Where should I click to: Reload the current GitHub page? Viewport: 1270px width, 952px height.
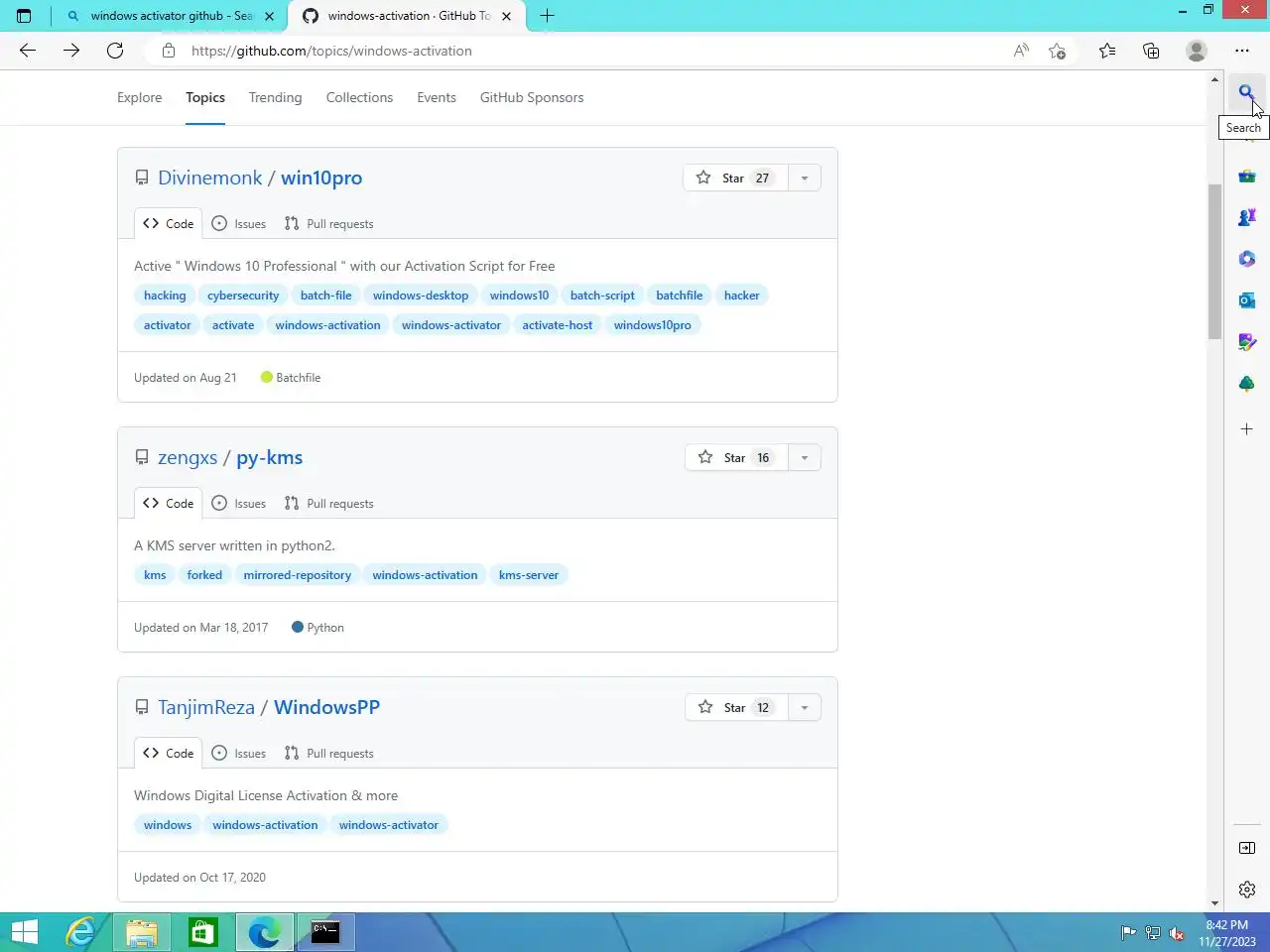point(115,51)
